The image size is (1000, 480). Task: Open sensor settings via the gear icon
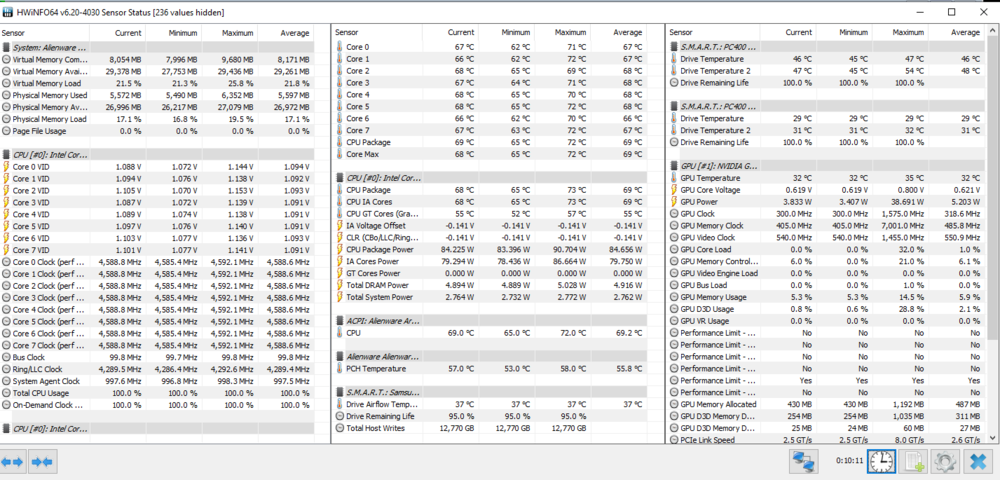click(945, 461)
